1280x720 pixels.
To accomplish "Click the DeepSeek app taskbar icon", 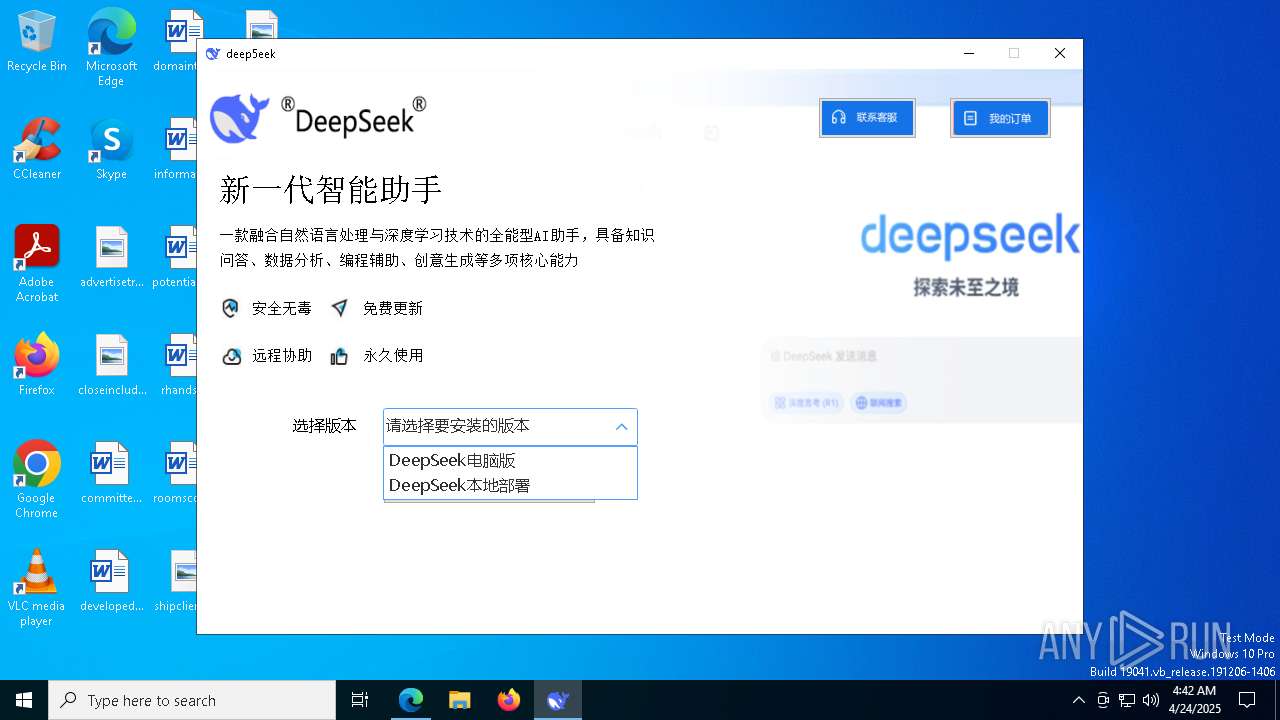I will pos(558,700).
